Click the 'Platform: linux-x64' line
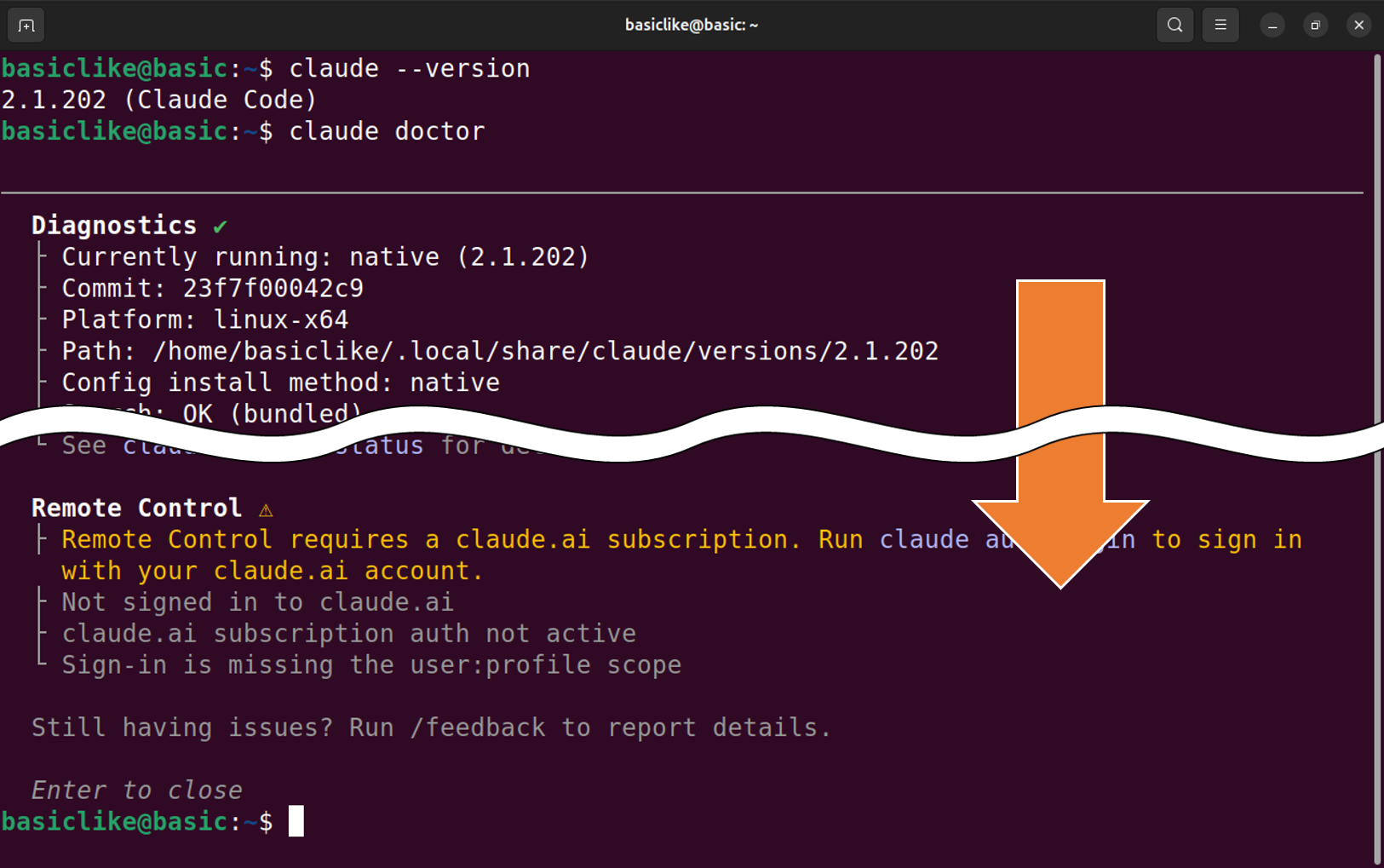 [205, 320]
